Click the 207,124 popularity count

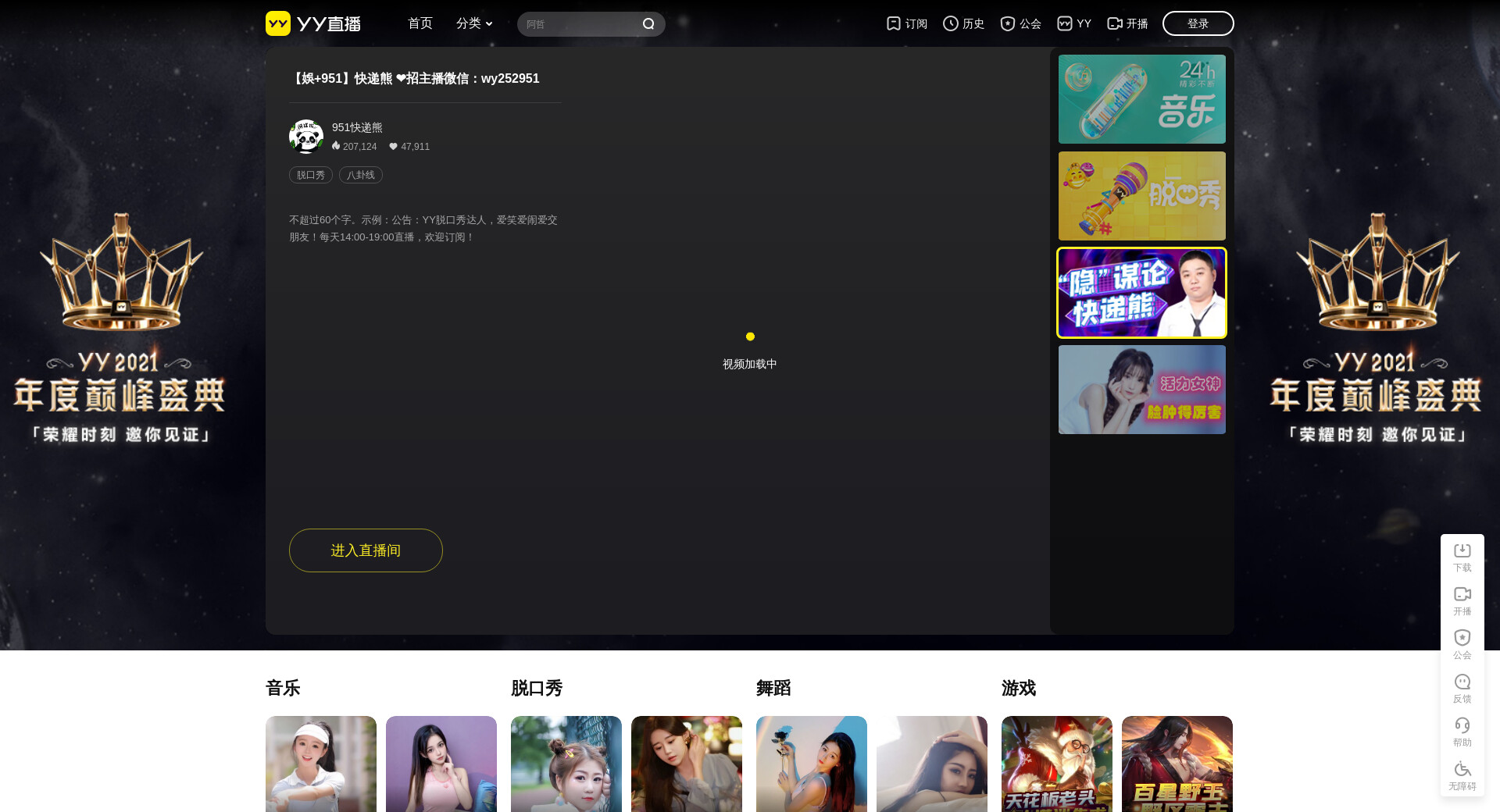tap(354, 146)
